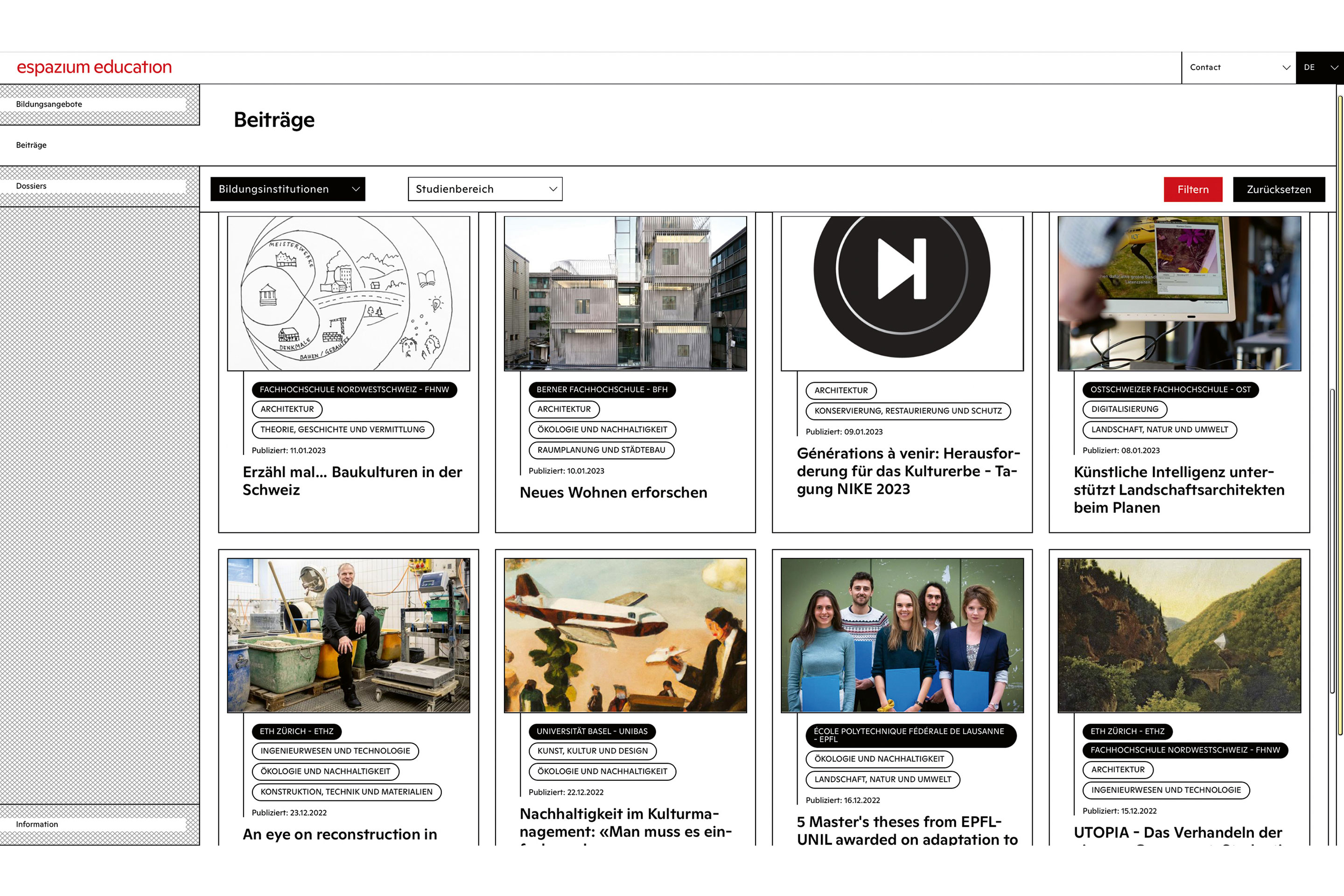Open article 'An eye on reconstruction in'
The height and width of the screenshot is (896, 1344).
tap(340, 834)
